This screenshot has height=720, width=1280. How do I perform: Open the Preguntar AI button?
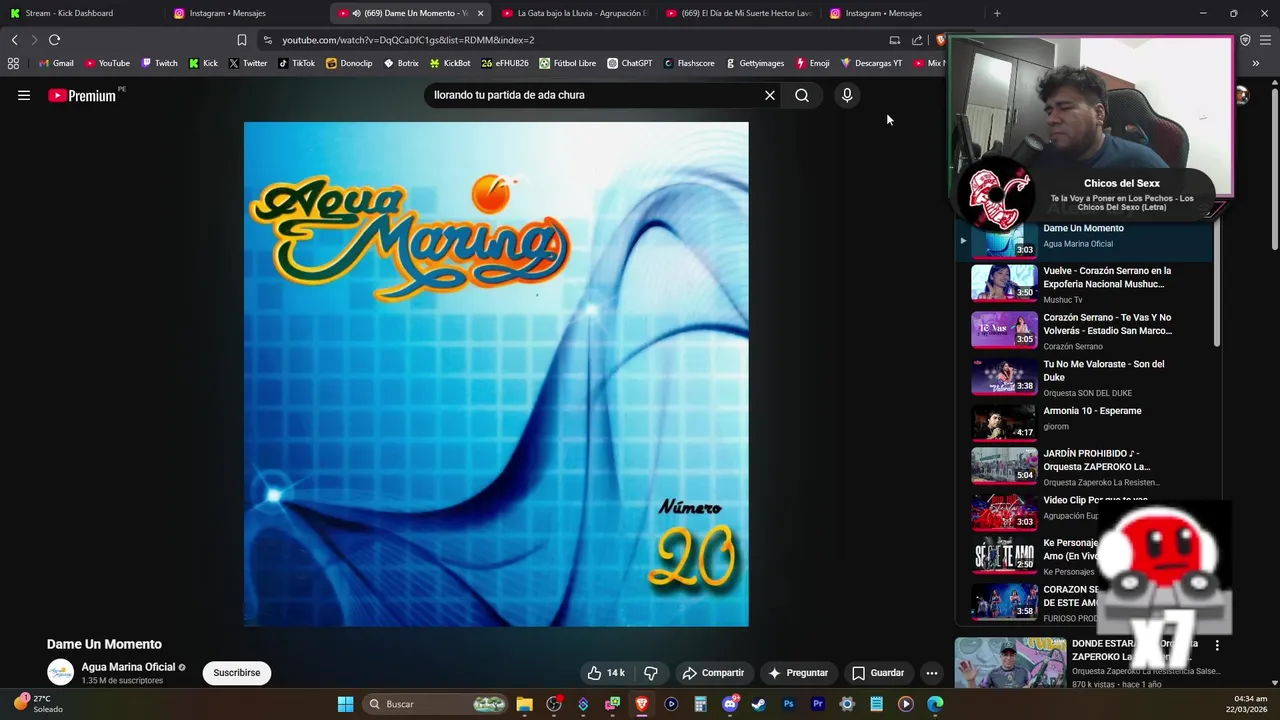click(x=798, y=673)
